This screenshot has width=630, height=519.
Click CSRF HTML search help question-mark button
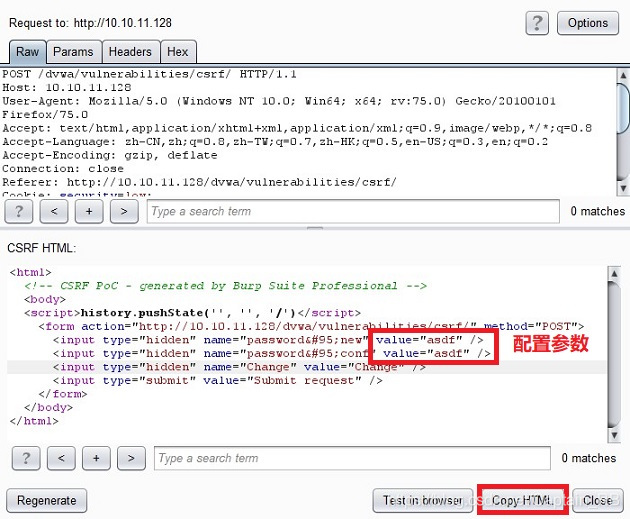(x=26, y=458)
